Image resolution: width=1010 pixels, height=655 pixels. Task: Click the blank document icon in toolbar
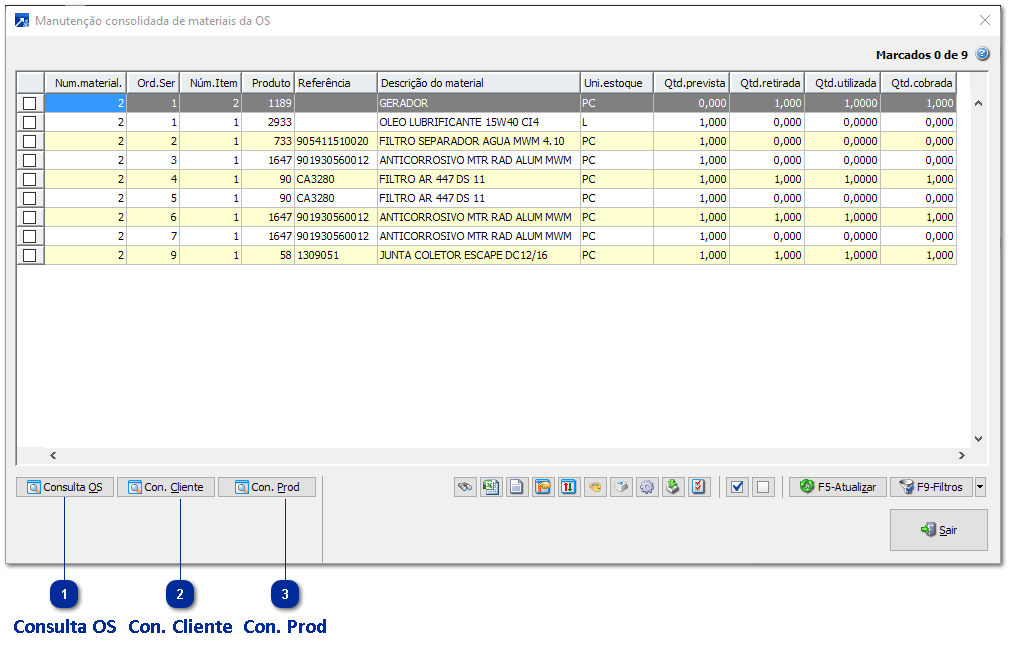pyautogui.click(x=516, y=487)
